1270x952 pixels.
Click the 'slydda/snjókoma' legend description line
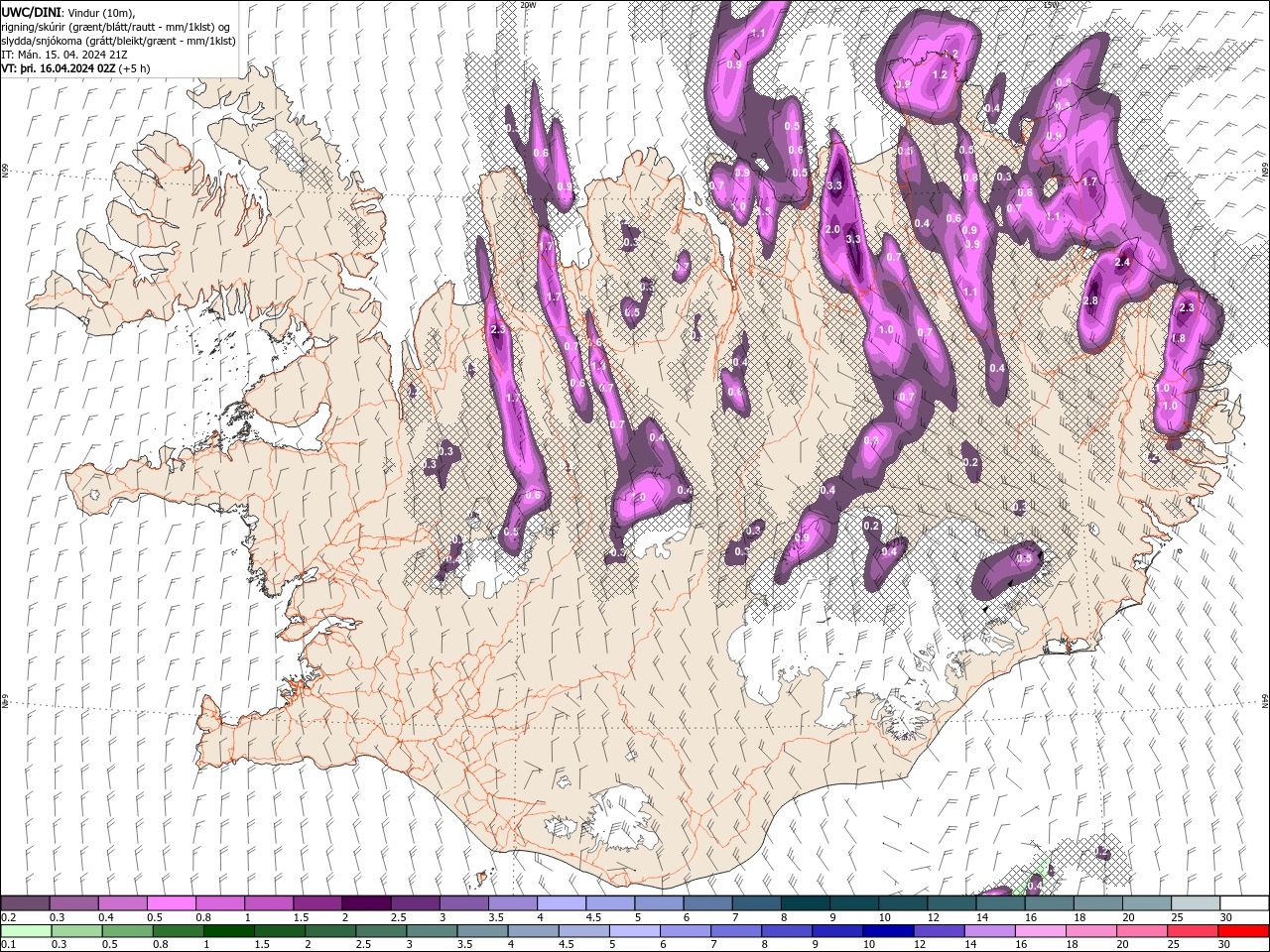pyautogui.click(x=119, y=41)
